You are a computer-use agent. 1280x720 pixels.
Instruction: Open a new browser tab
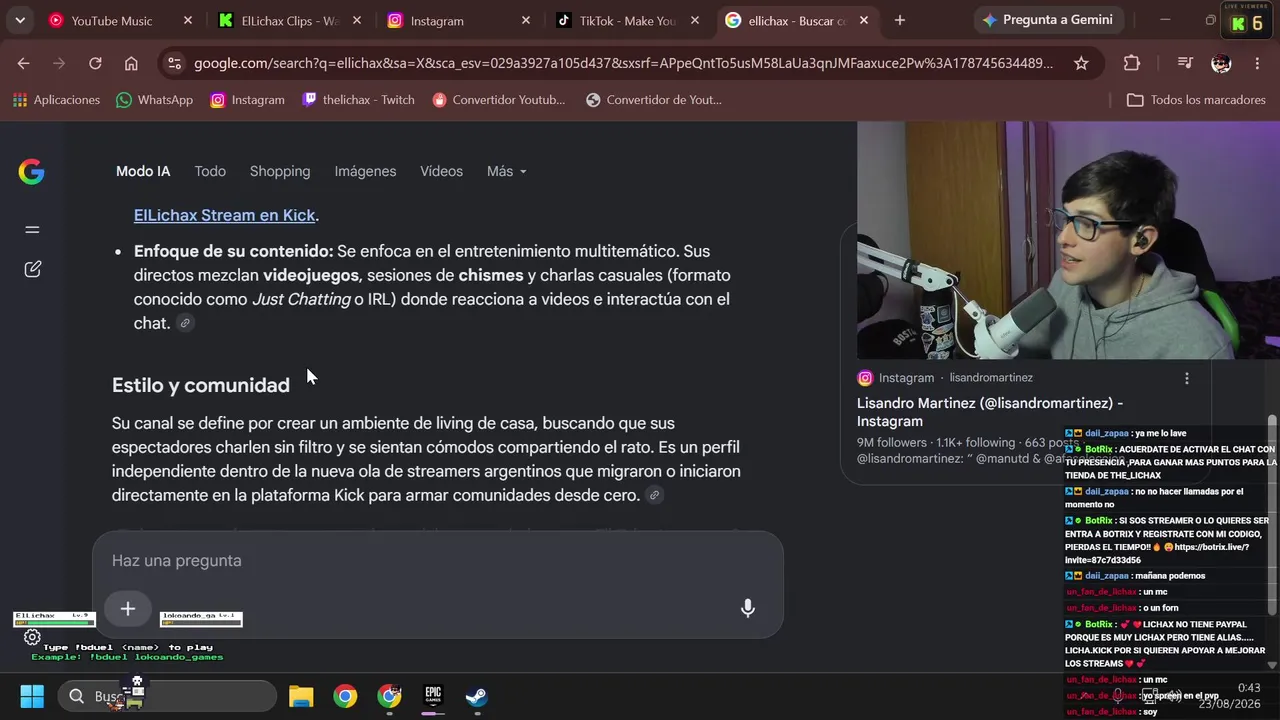click(x=900, y=20)
